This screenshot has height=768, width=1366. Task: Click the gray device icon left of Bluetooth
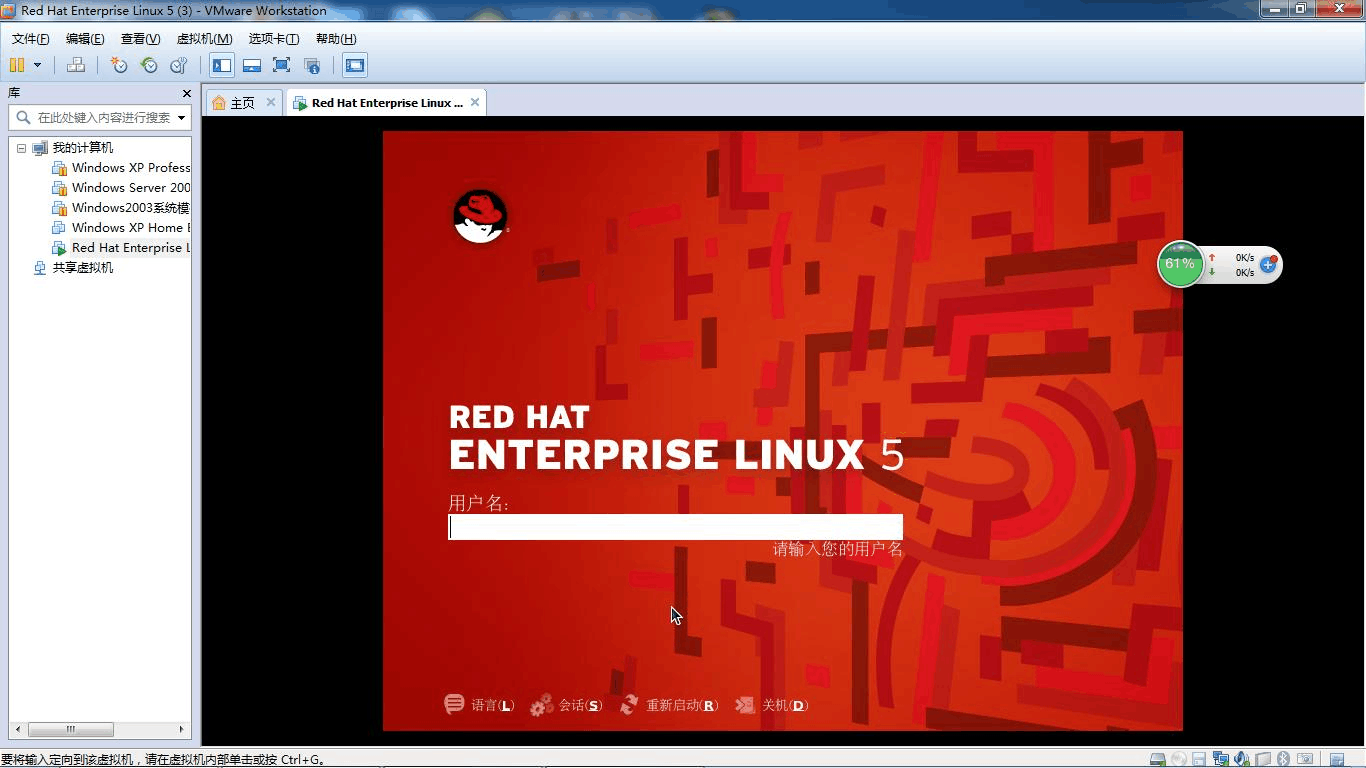[x=1263, y=759]
